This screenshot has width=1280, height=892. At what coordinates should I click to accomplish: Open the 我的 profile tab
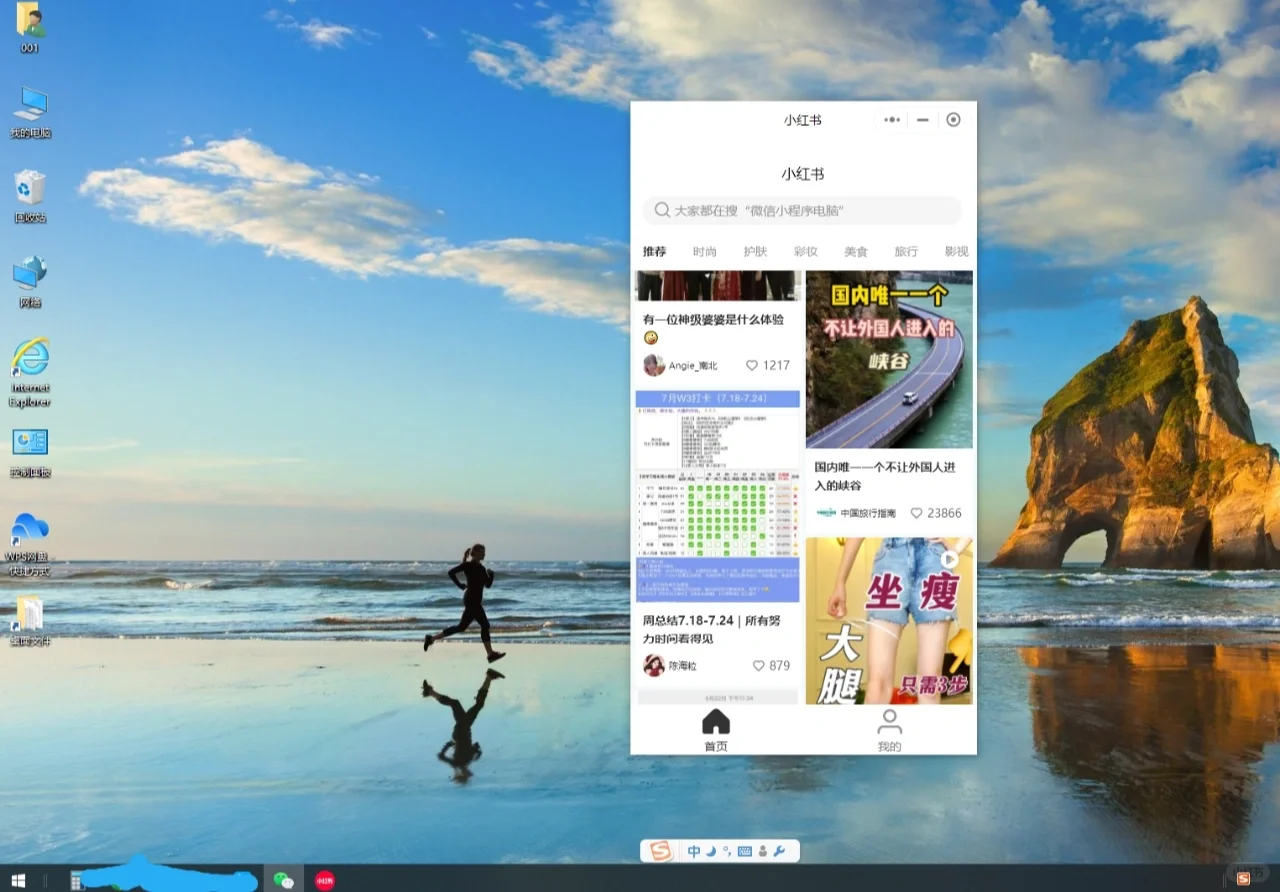point(889,731)
